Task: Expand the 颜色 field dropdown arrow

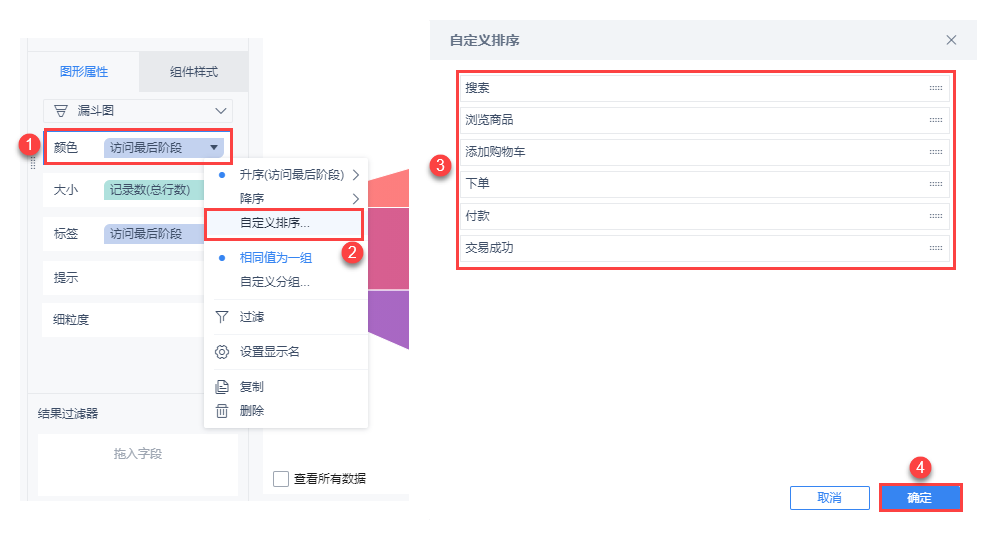Action: tap(214, 148)
